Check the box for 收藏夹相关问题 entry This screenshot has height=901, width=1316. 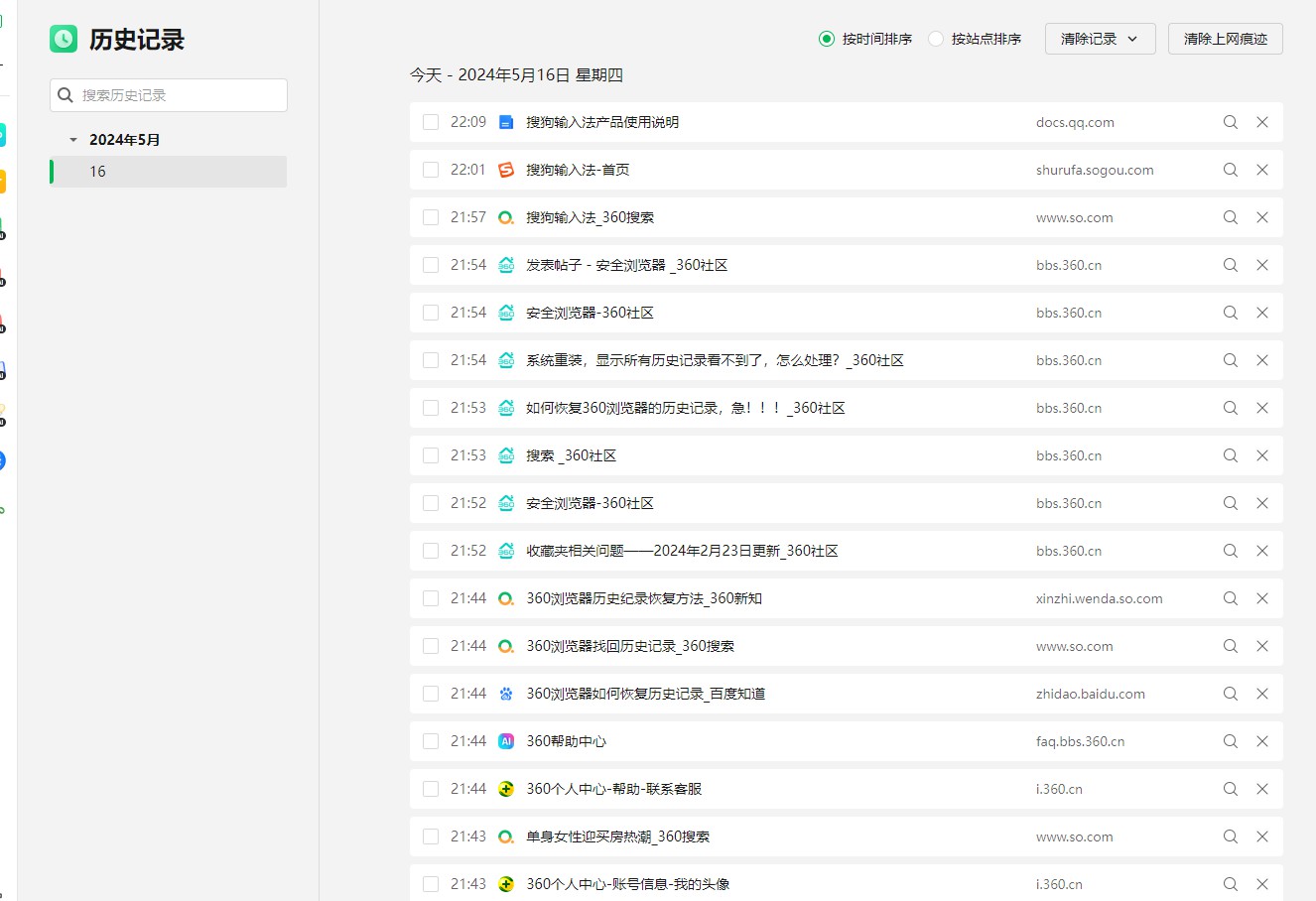(x=431, y=551)
